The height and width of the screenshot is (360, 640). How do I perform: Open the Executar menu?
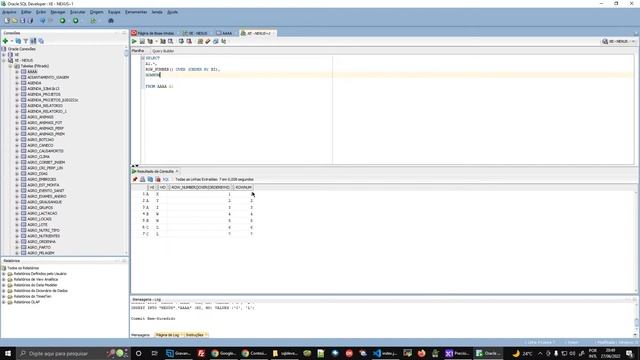(77, 12)
